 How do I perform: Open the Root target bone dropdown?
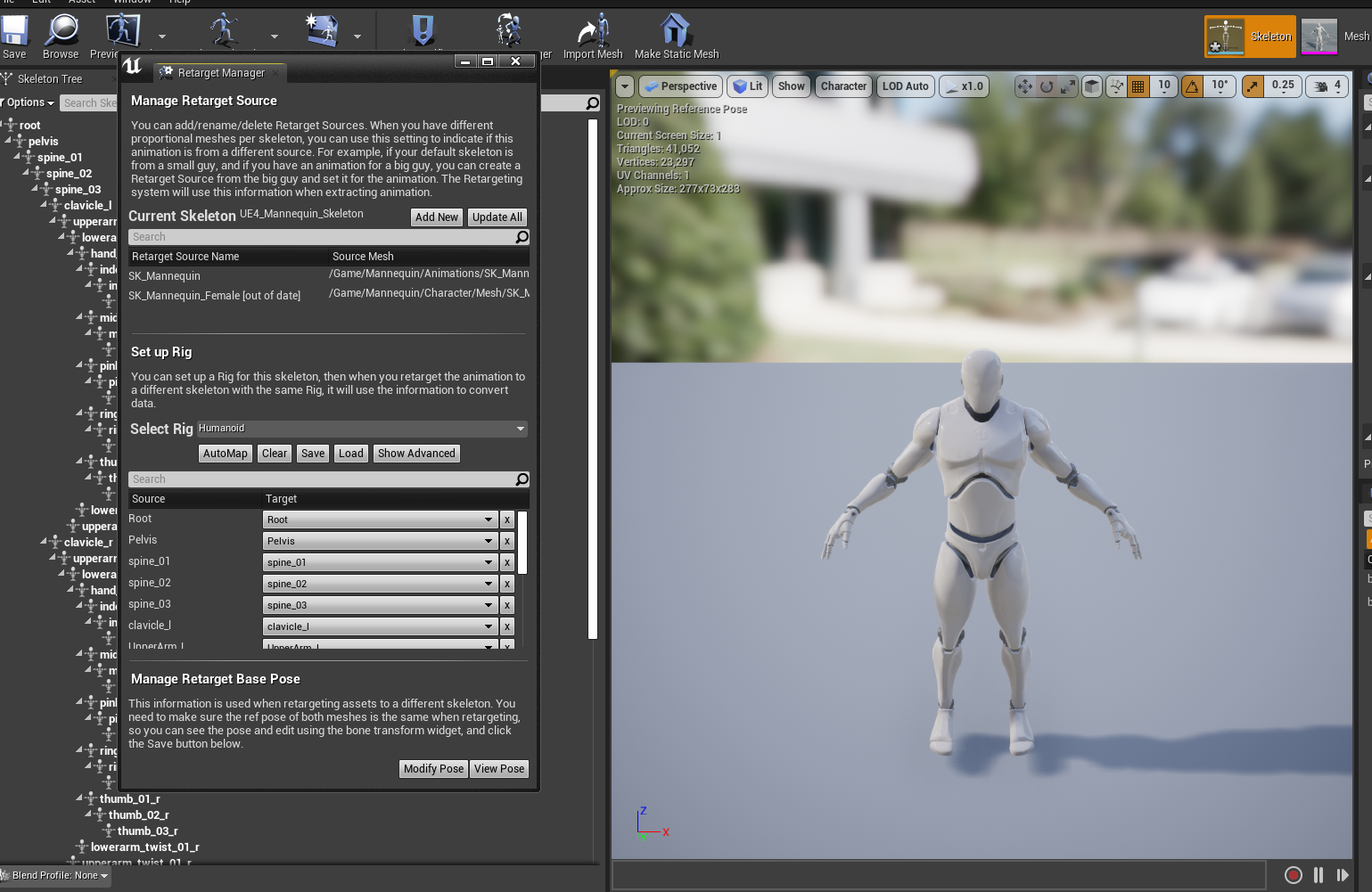(x=381, y=520)
